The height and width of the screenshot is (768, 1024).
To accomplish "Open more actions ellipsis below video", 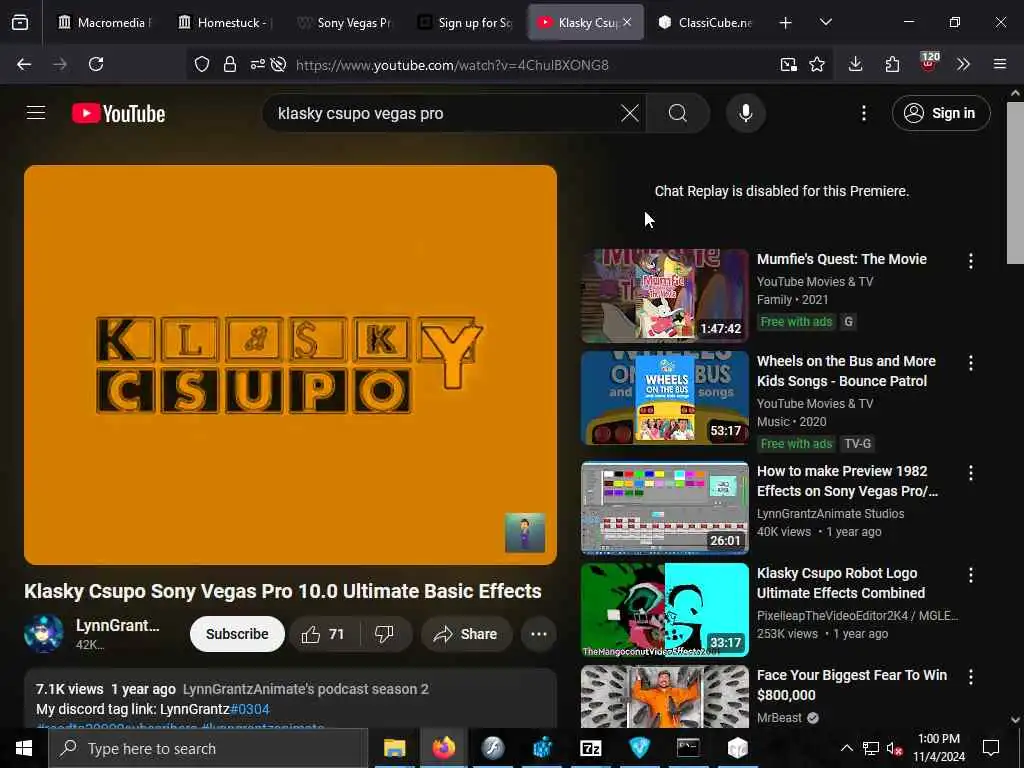I will (x=539, y=634).
